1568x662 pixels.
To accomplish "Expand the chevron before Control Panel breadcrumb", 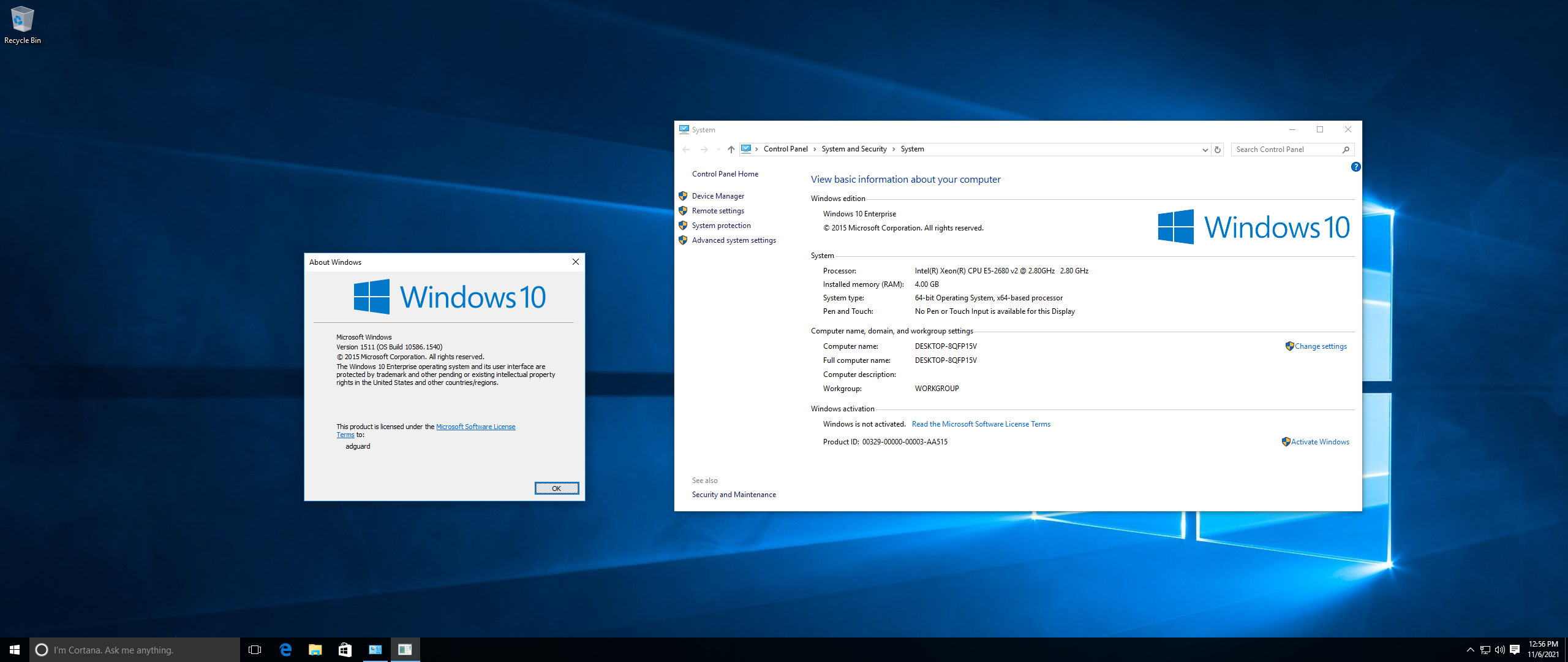I will tap(757, 149).
